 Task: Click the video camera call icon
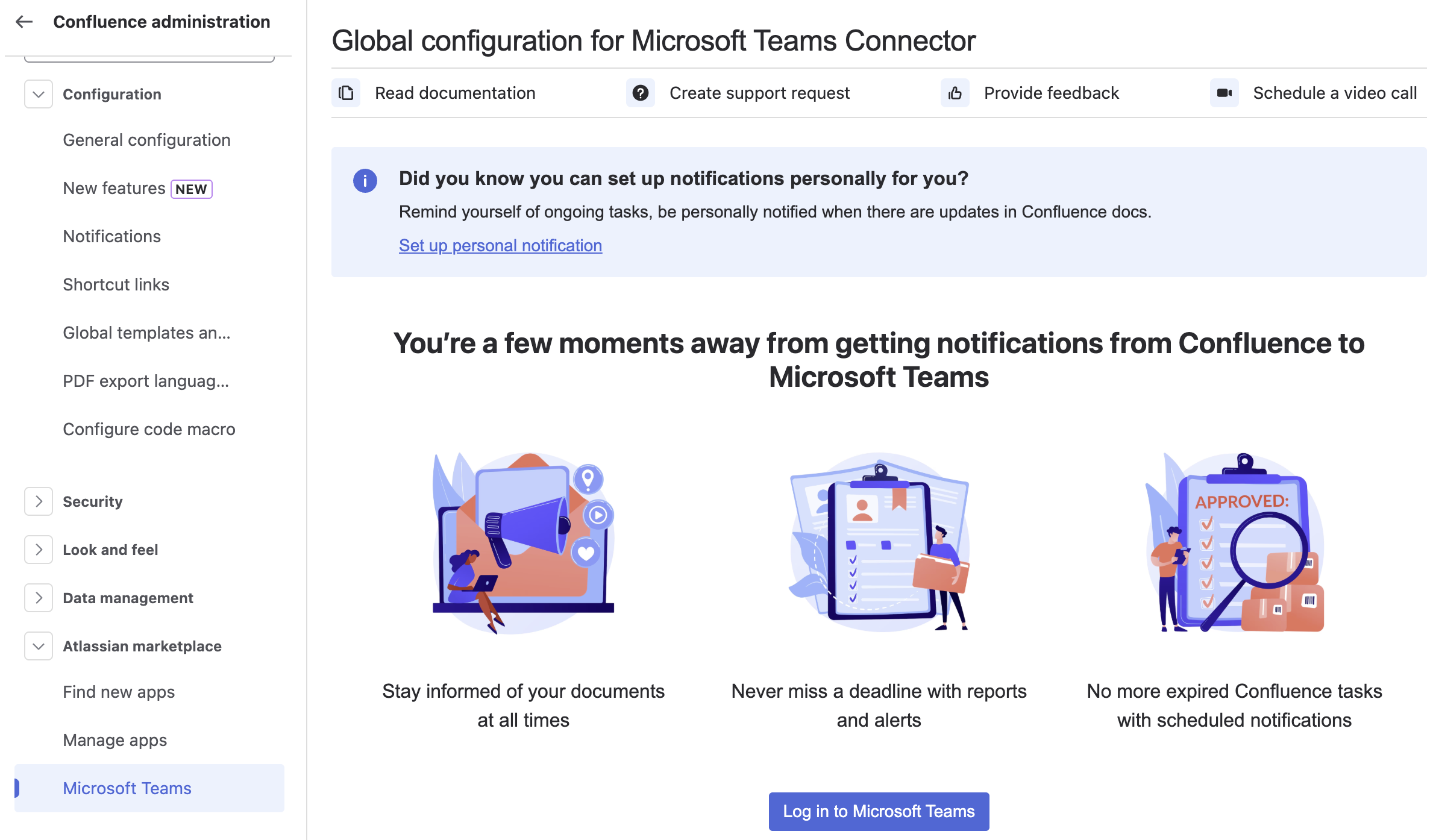pos(1224,93)
